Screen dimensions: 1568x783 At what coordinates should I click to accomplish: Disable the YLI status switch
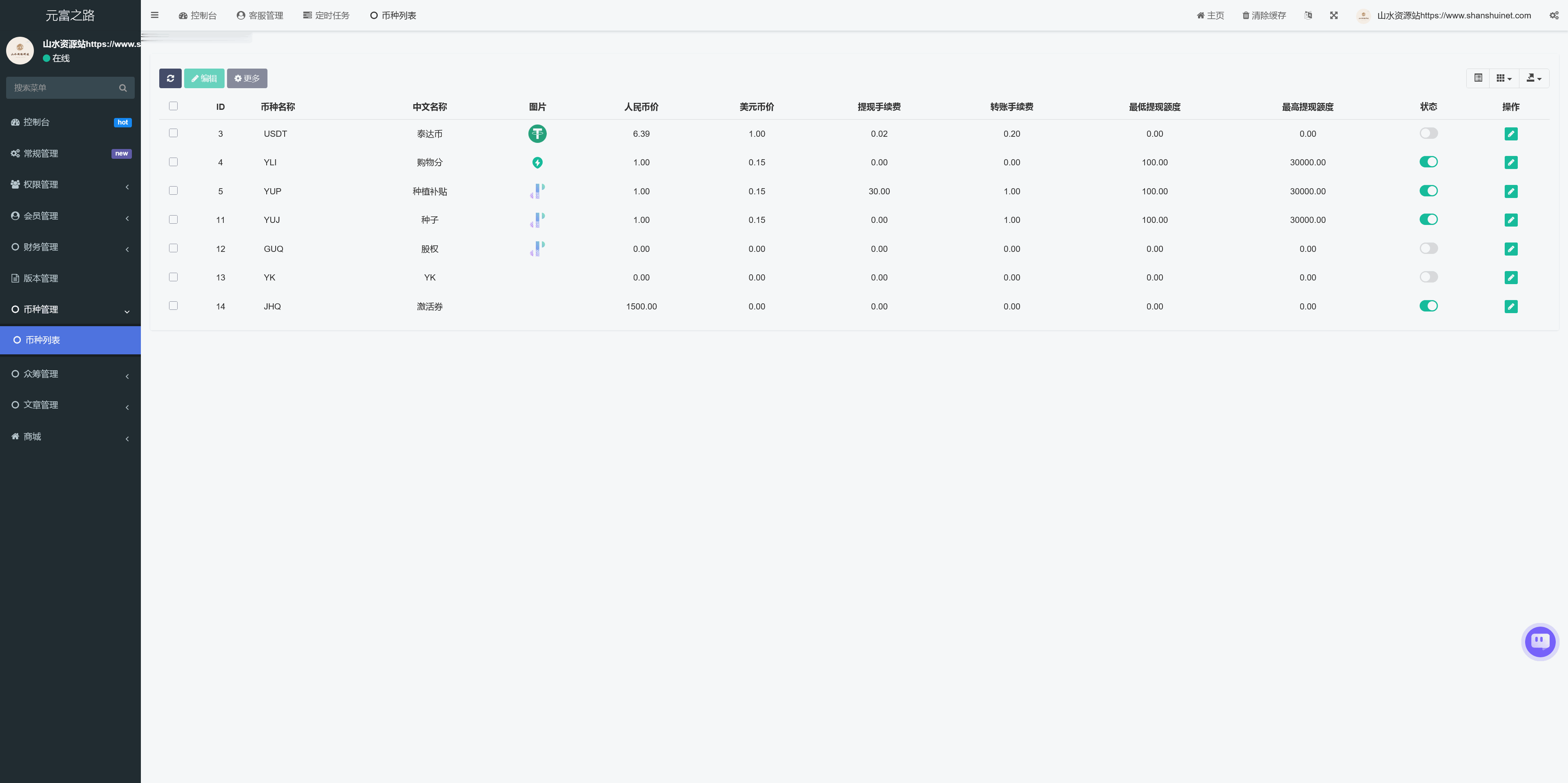tap(1428, 162)
